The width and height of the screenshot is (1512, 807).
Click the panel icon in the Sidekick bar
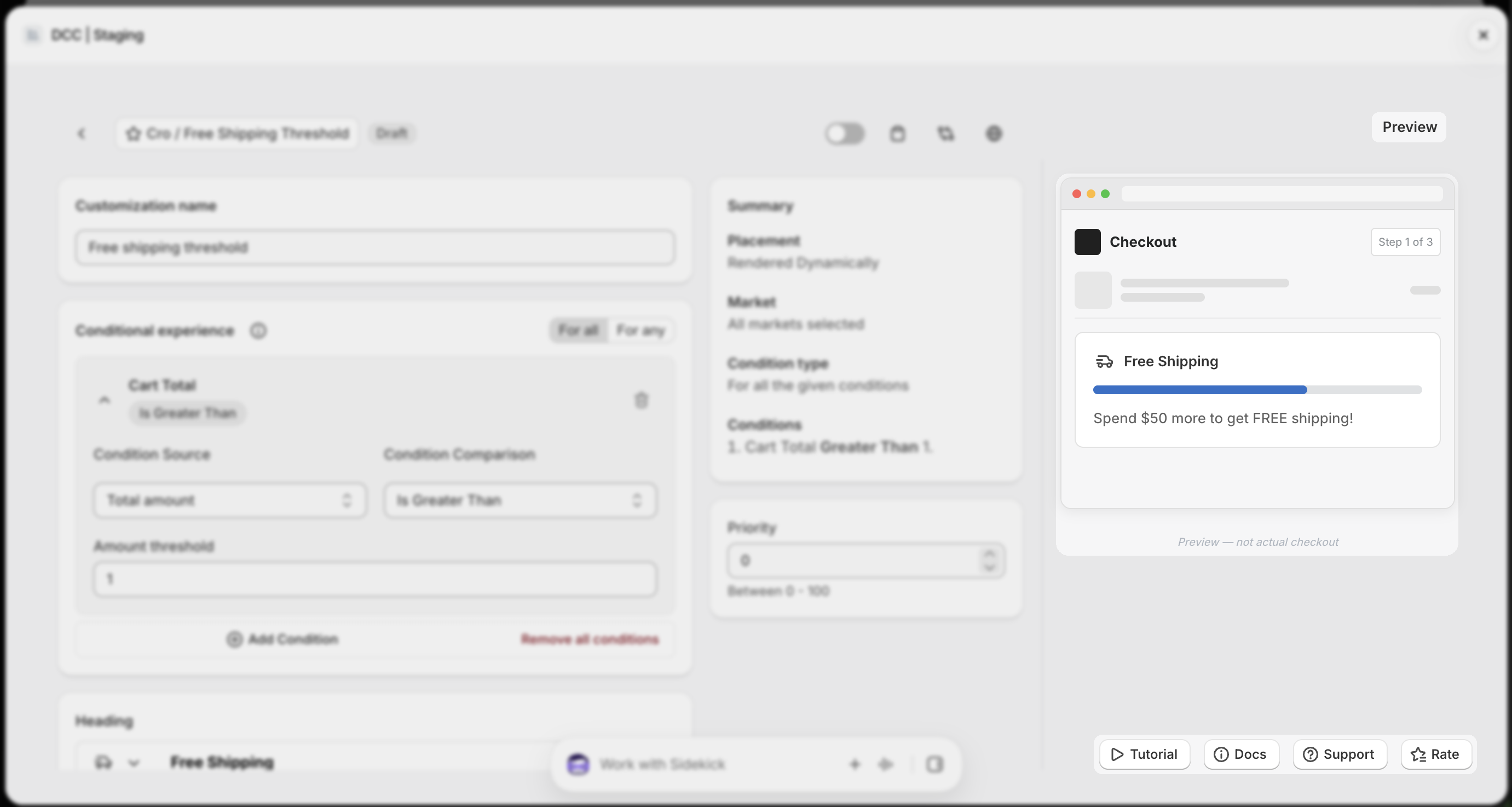(x=934, y=764)
